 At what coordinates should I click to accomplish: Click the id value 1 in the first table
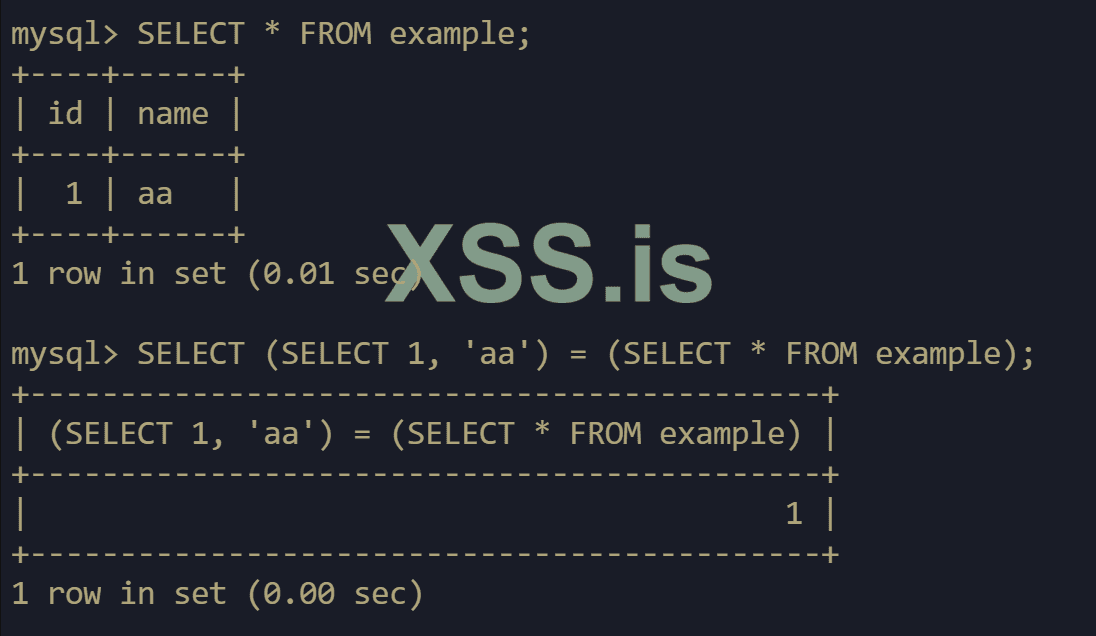click(x=74, y=194)
